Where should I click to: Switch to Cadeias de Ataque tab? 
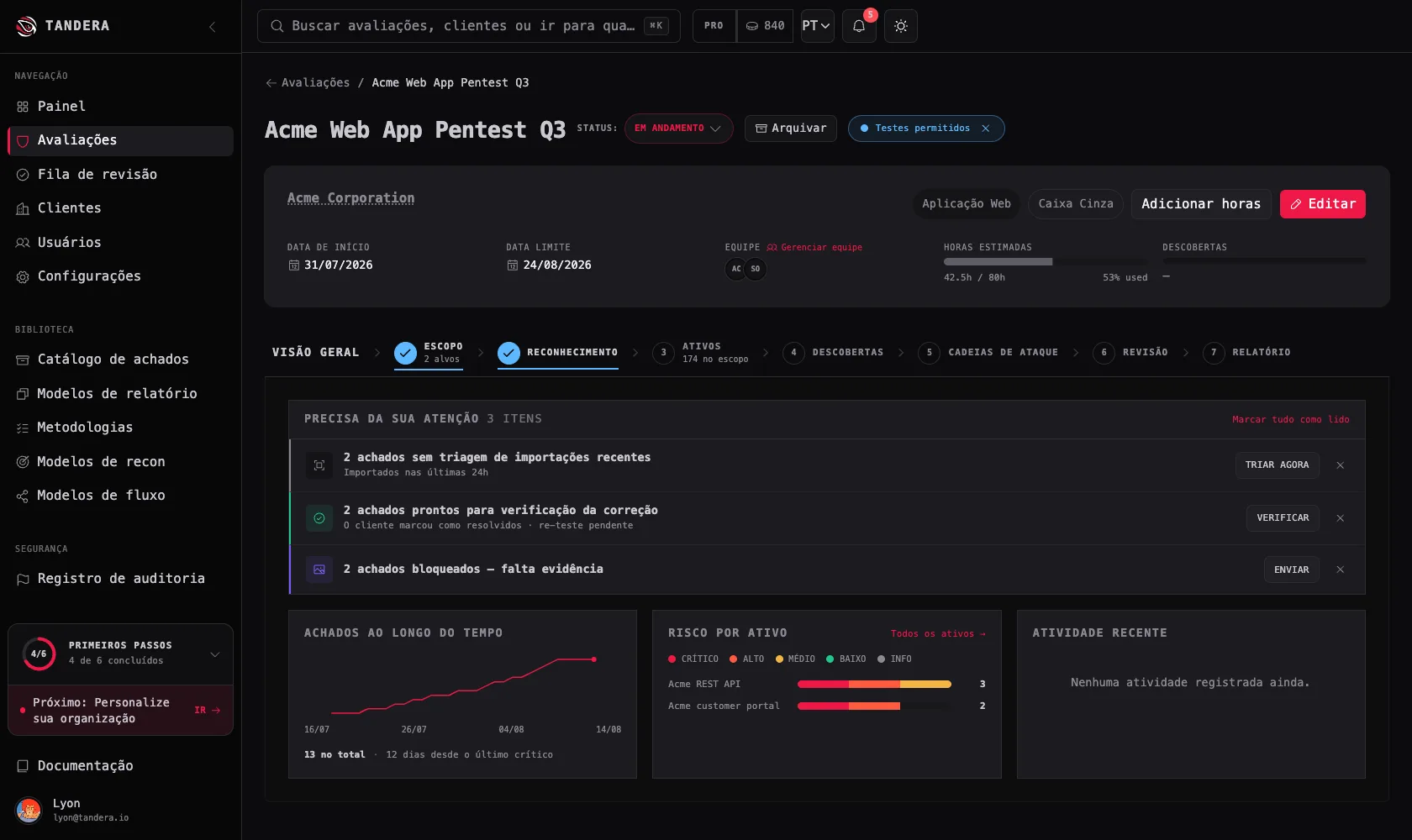click(x=988, y=353)
